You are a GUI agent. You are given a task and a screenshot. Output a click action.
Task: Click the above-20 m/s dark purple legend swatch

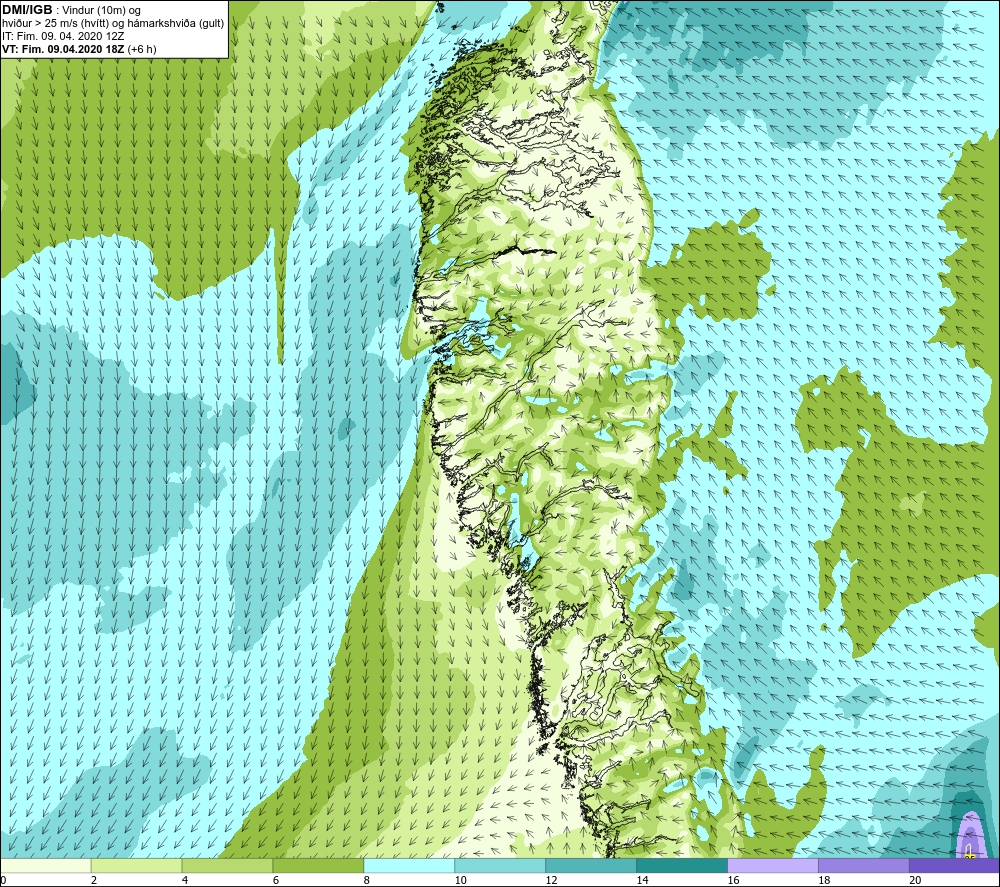tap(954, 865)
